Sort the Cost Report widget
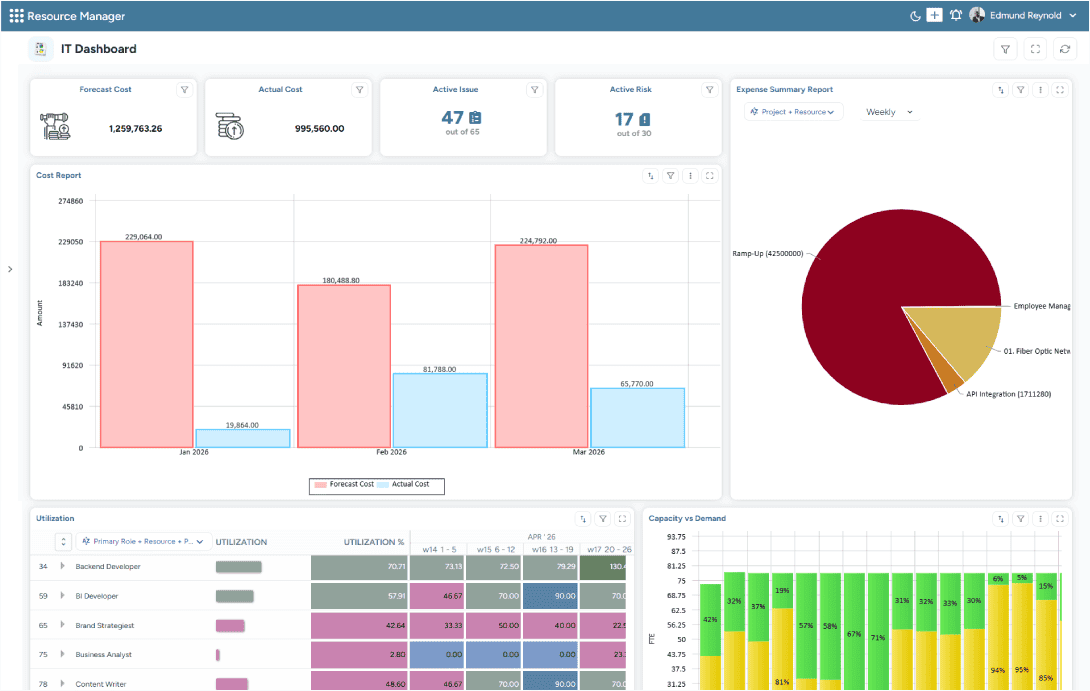 tap(651, 176)
